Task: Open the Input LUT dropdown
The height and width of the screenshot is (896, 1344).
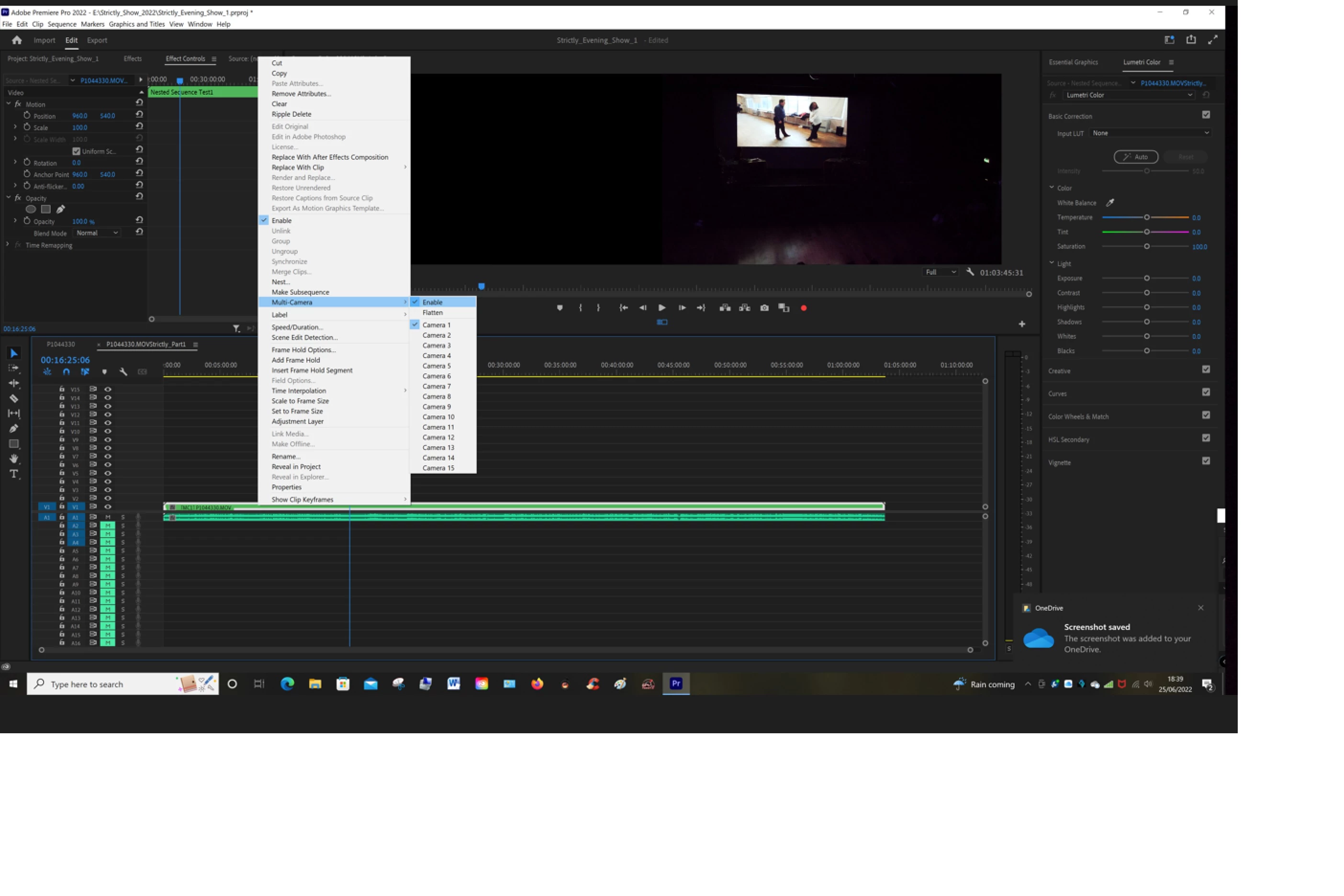Action: [1150, 133]
